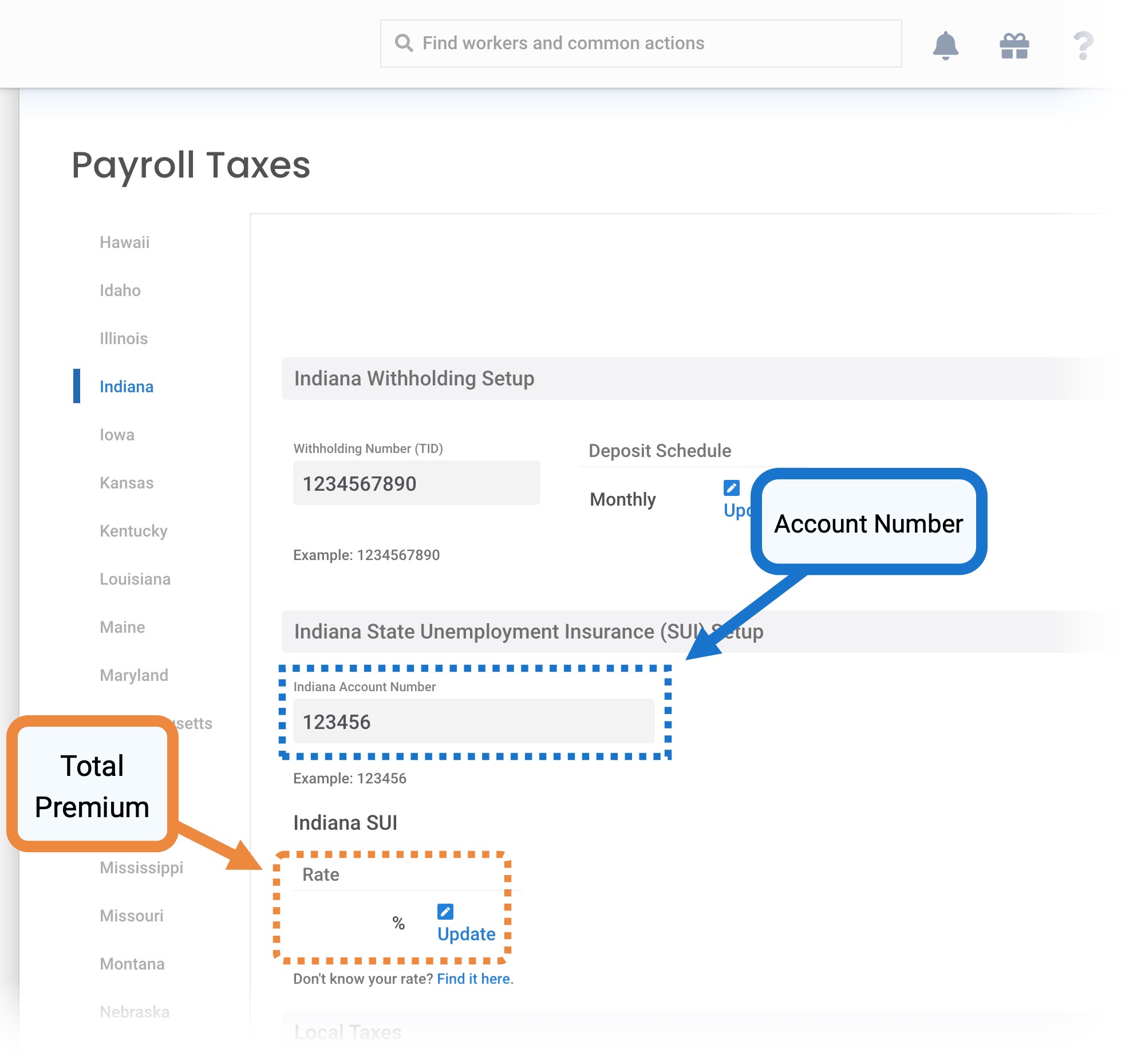Viewport: 1137px width, 1064px height.
Task: Open the Find it here link
Action: pos(473,979)
